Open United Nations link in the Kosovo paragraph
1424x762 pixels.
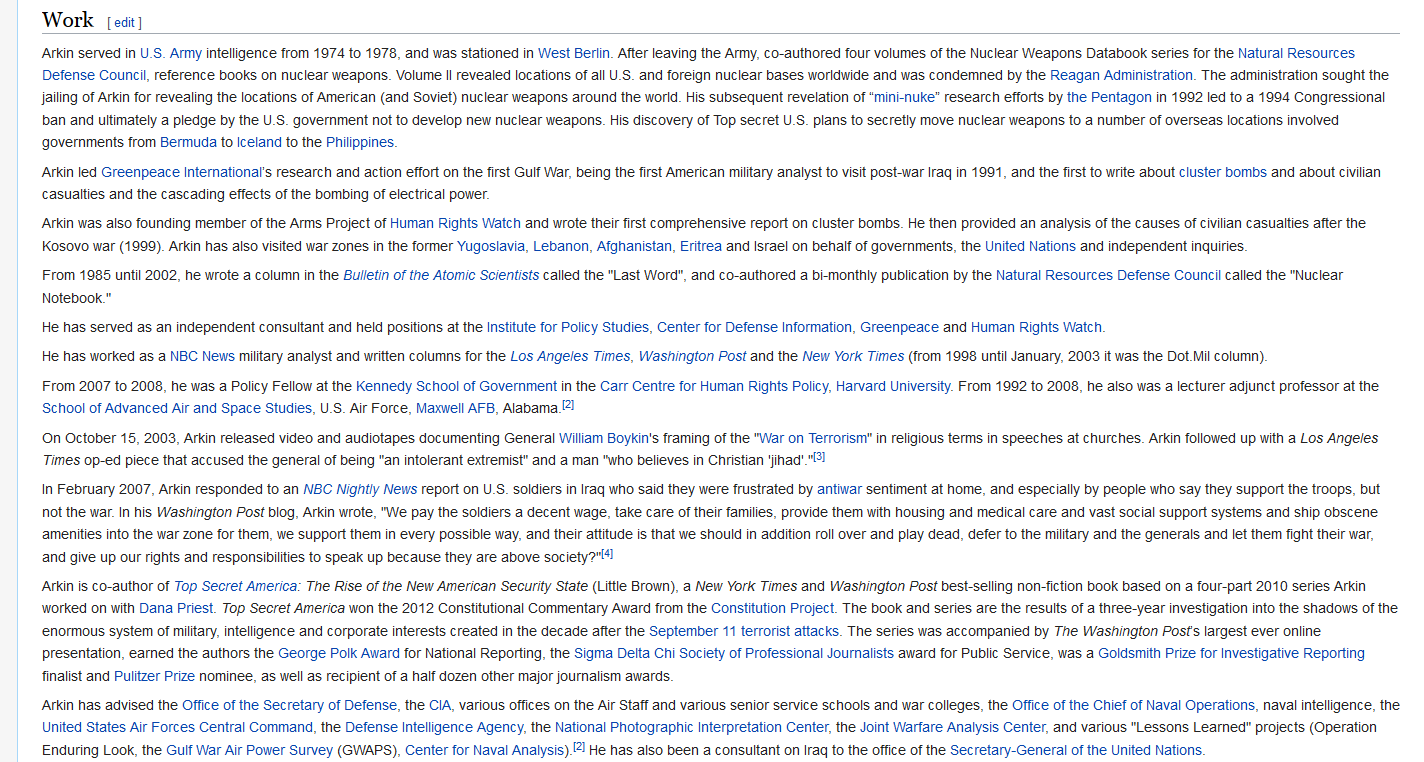(x=1030, y=246)
